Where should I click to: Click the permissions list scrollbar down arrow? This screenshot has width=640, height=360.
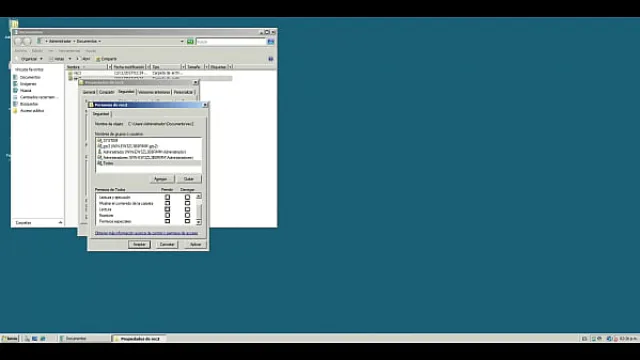pos(199,222)
